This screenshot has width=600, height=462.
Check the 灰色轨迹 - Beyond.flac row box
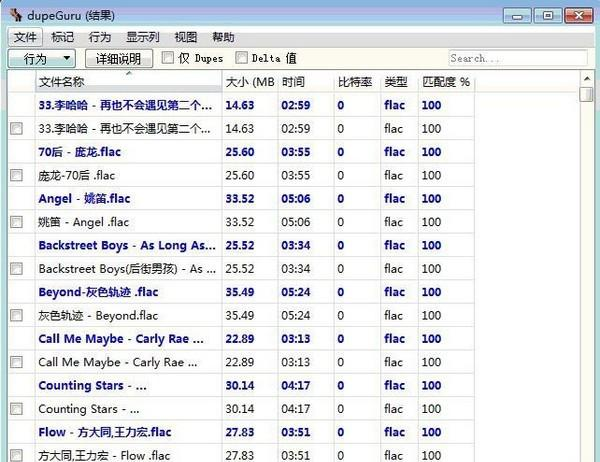click(x=16, y=315)
